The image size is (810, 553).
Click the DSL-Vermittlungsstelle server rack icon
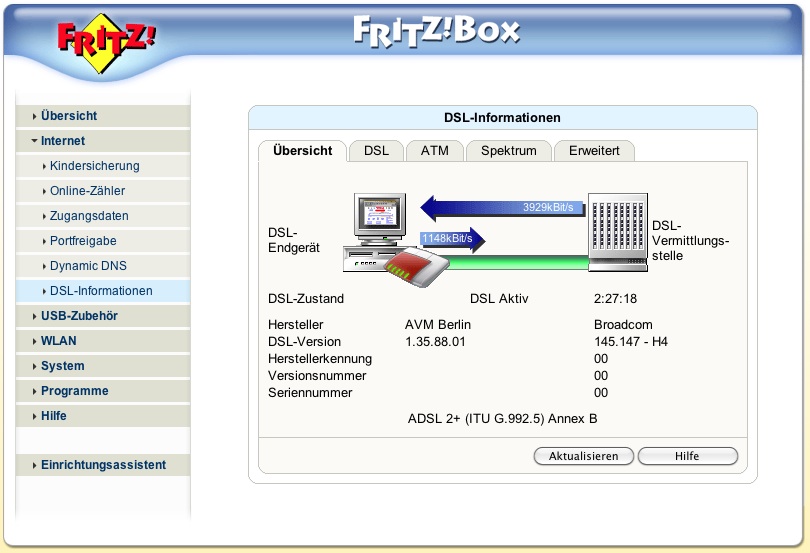pos(618,232)
